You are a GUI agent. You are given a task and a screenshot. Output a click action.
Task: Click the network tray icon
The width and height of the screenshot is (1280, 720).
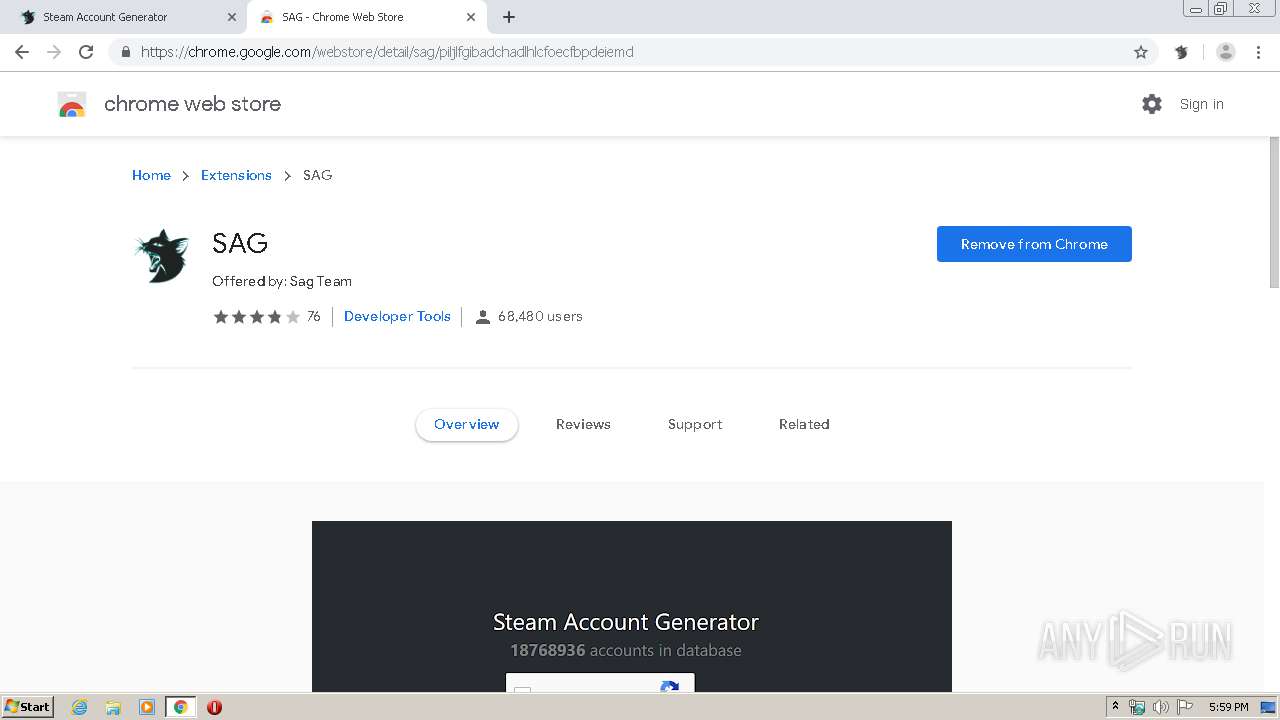(x=1137, y=707)
